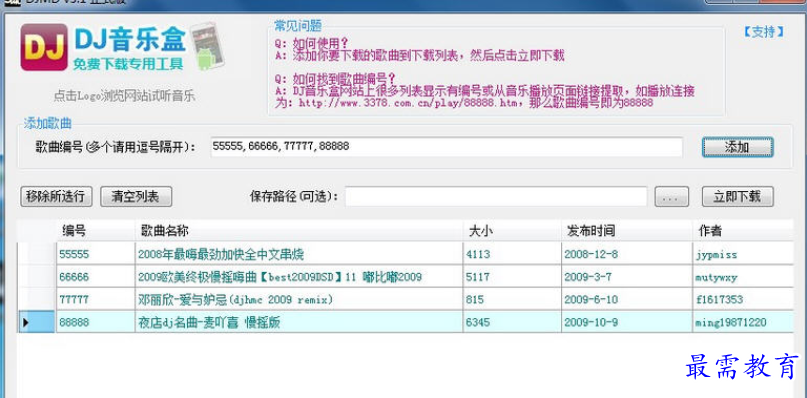Click the browse "..." path button
The width and height of the screenshot is (807, 398).
click(x=671, y=196)
